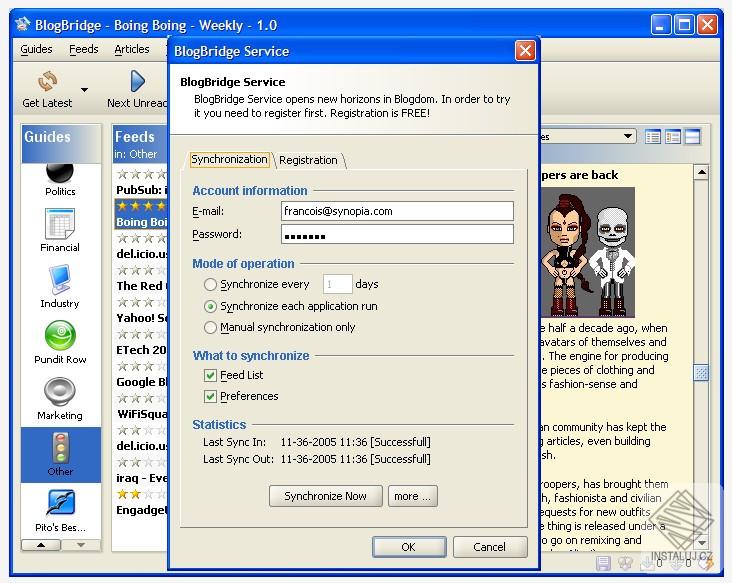Click the Next Unread arrow icon
This screenshot has width=732, height=583.
pyautogui.click(x=137, y=81)
